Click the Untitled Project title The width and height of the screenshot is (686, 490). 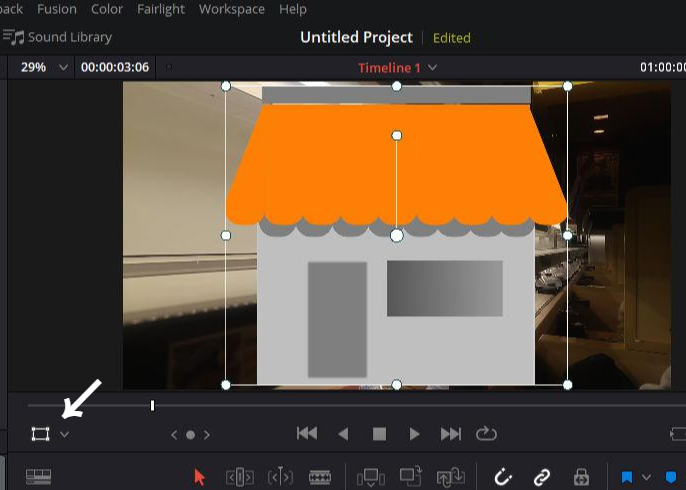coord(356,37)
